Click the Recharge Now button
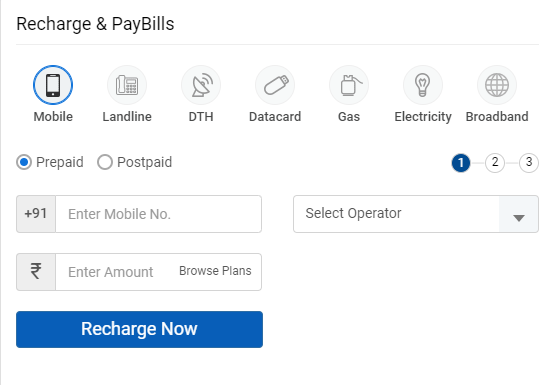The height and width of the screenshot is (385, 551). point(140,329)
